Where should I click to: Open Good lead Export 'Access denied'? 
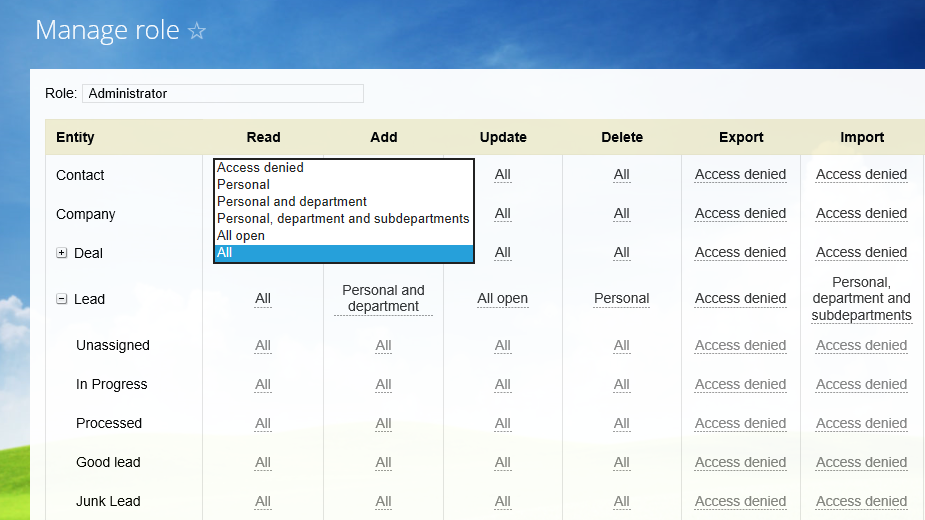[740, 462]
